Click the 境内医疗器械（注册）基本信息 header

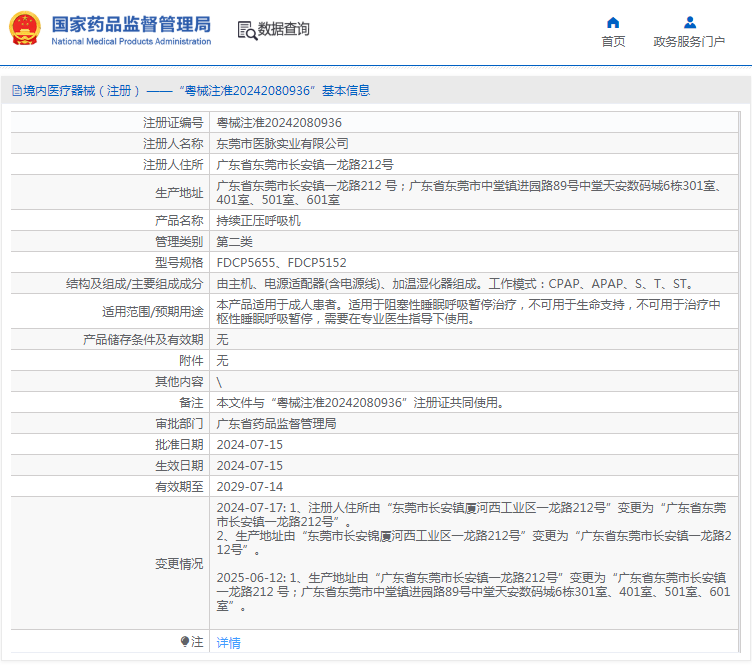(x=191, y=91)
